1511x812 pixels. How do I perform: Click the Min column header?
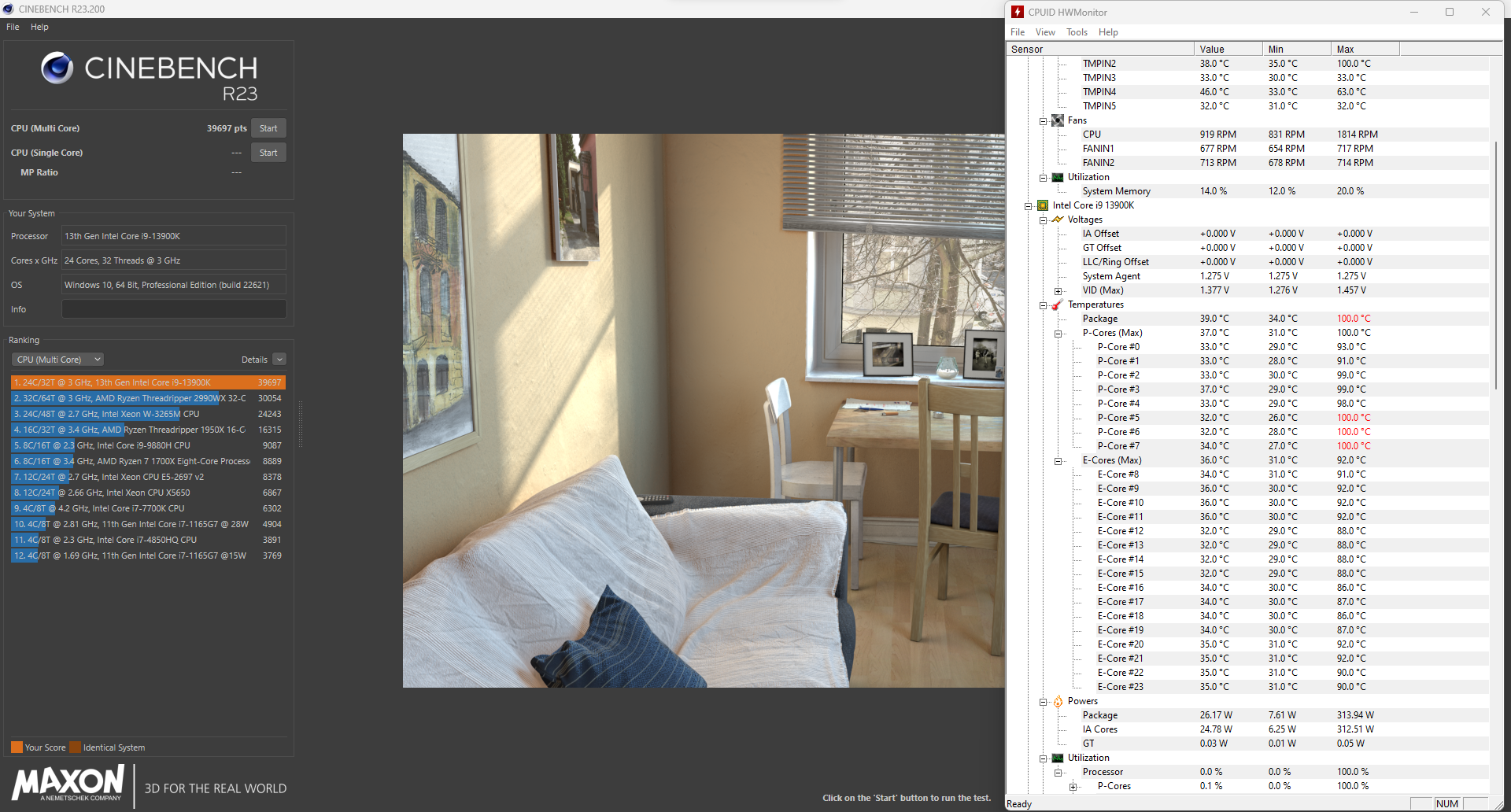pos(1297,49)
